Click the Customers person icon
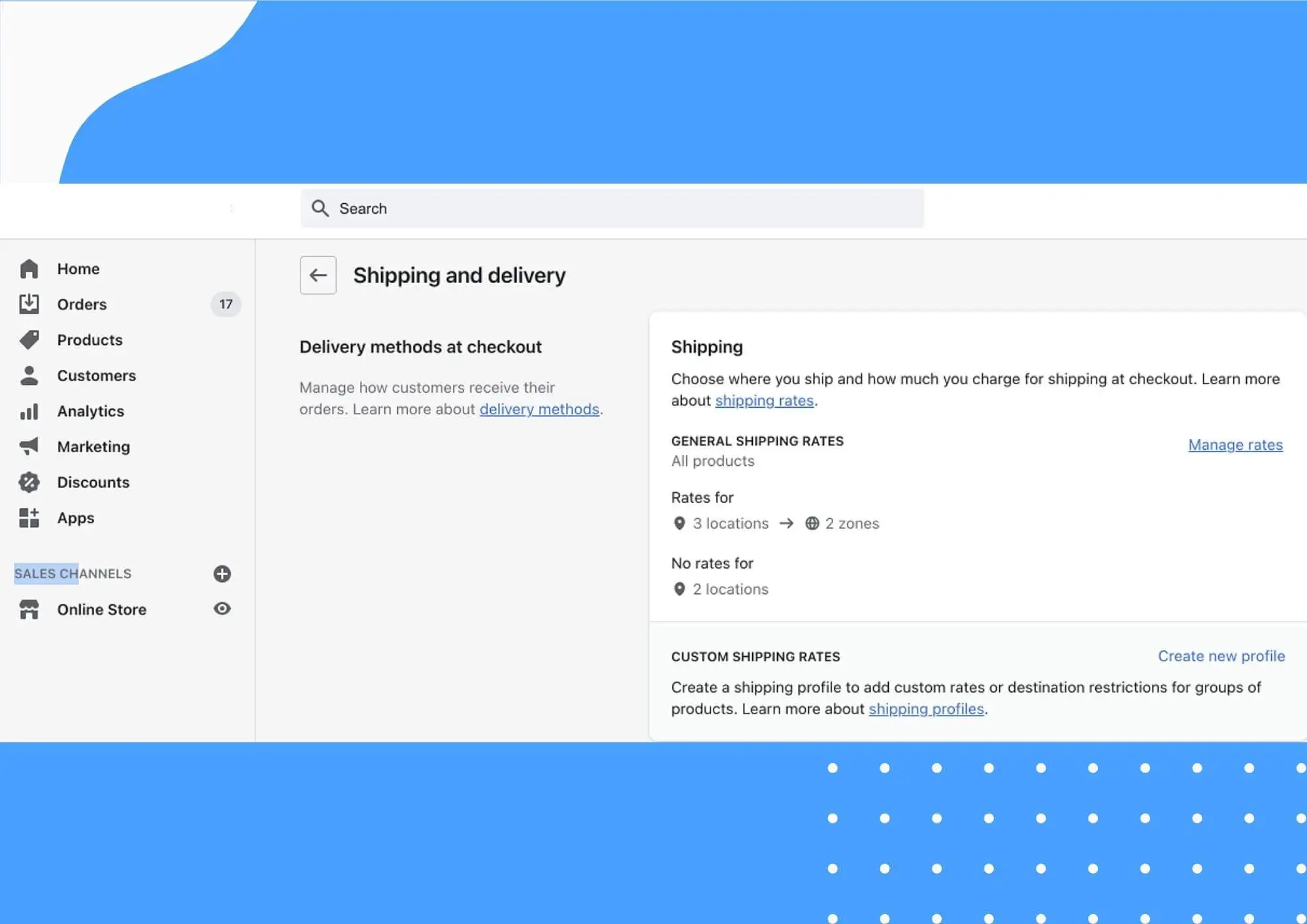Screen dimensions: 1307x924 pos(29,375)
